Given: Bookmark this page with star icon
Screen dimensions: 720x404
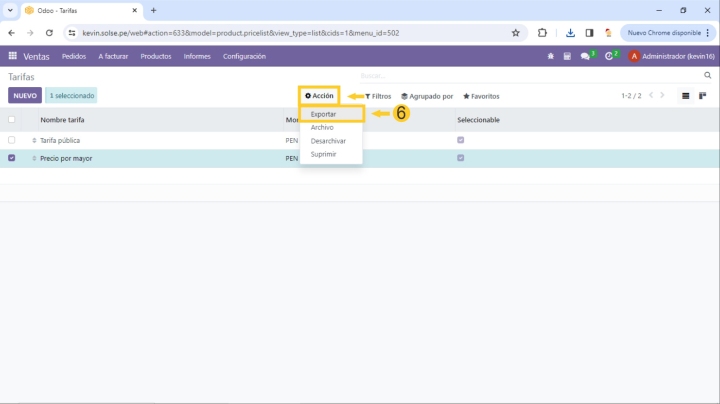Looking at the screenshot, I should click(x=516, y=32).
